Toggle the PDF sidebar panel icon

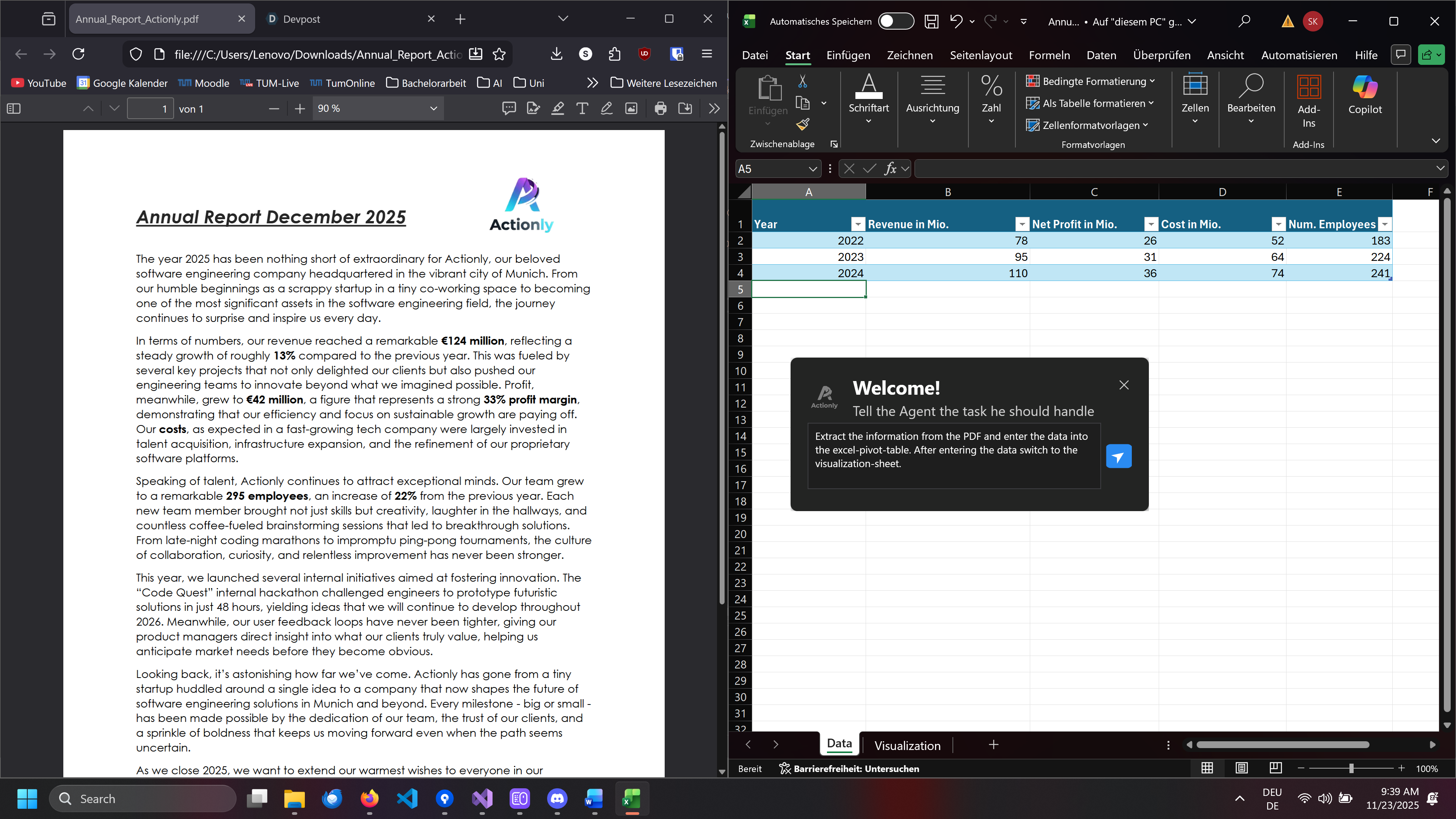[x=14, y=108]
